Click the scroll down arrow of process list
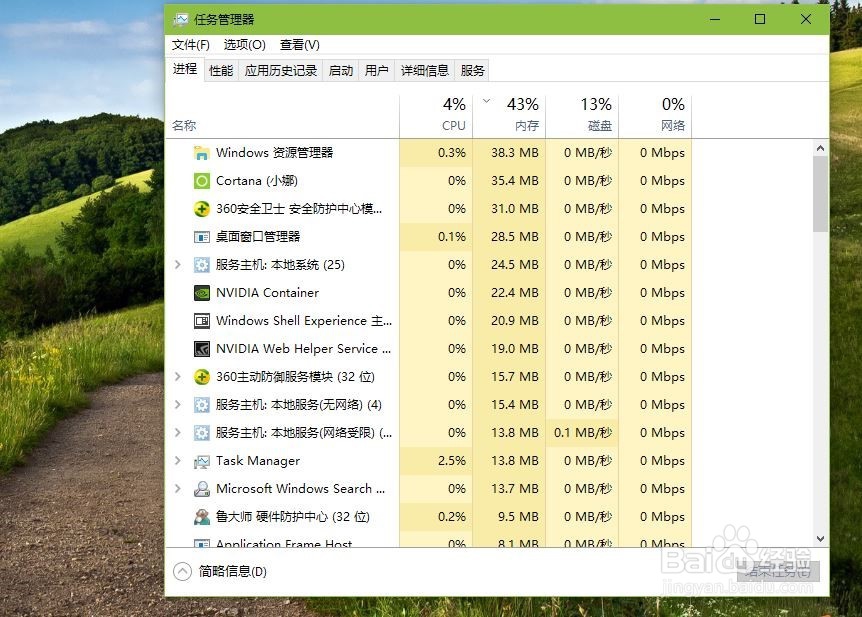 820,539
